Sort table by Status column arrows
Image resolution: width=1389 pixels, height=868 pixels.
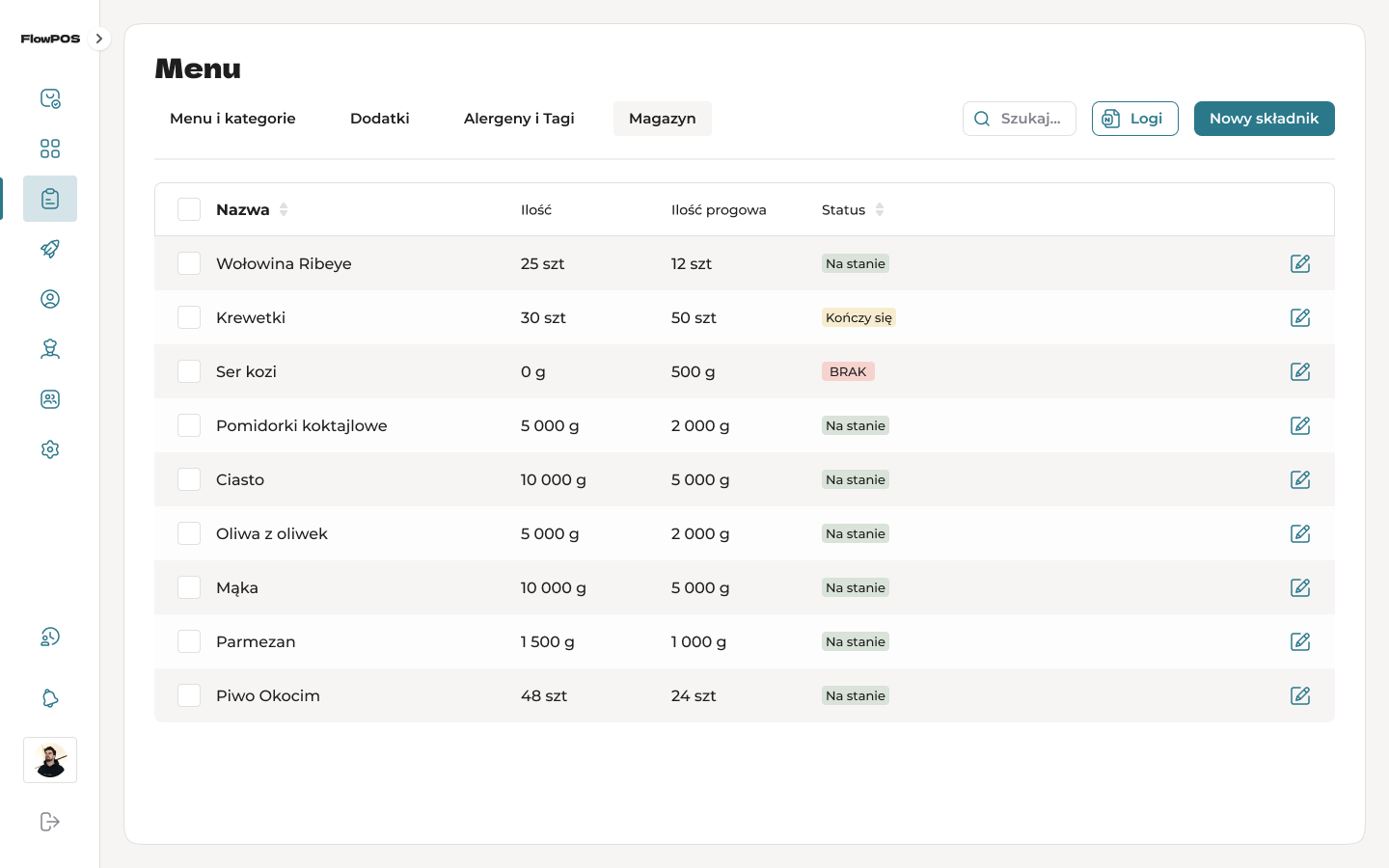[880, 209]
